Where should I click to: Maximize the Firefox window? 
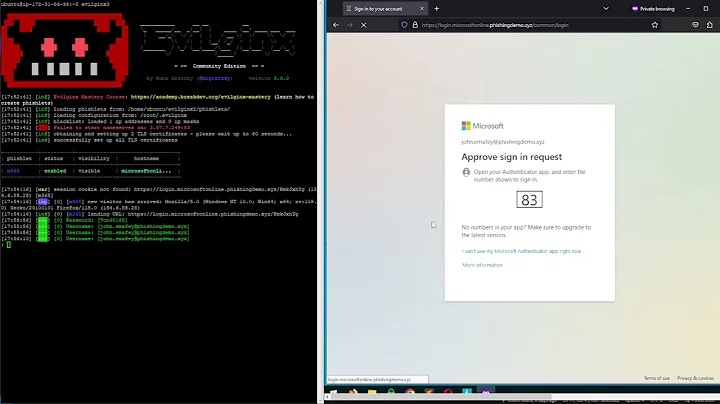coord(706,9)
